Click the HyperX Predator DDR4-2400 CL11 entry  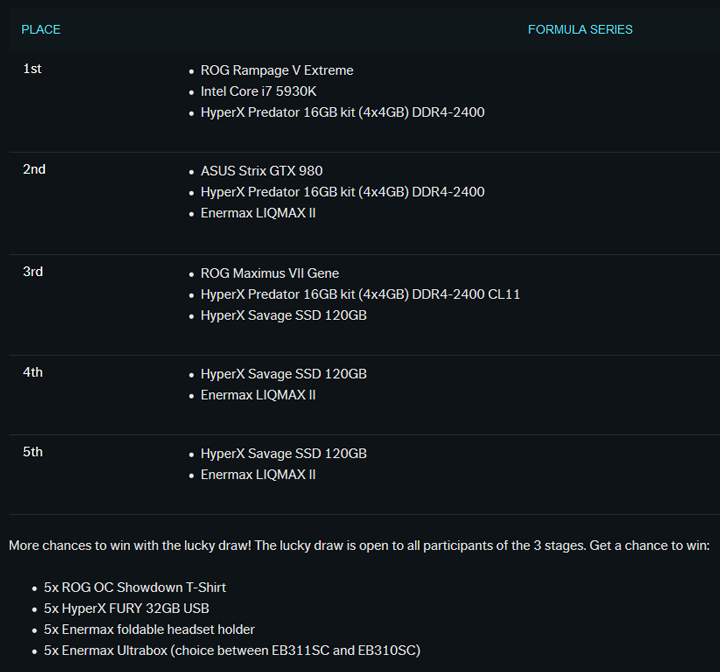pyautogui.click(x=360, y=295)
